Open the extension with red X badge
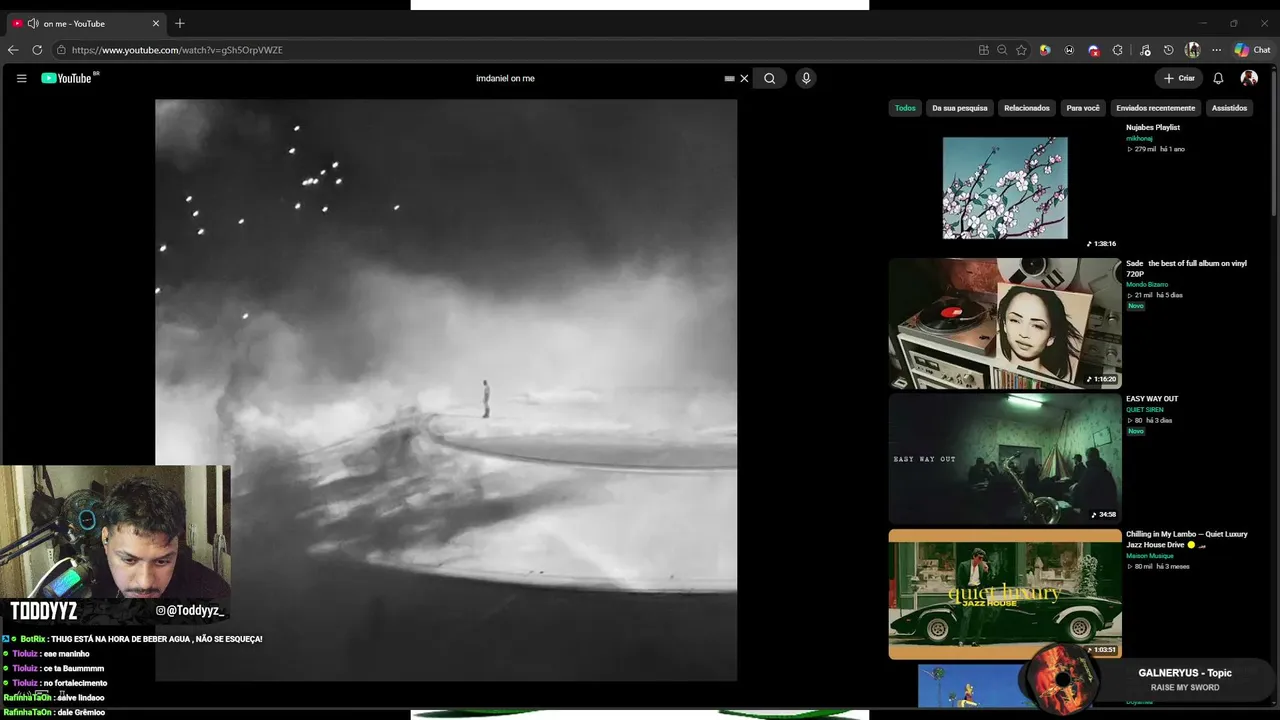Screen dimensions: 1280x720 click(x=1094, y=50)
